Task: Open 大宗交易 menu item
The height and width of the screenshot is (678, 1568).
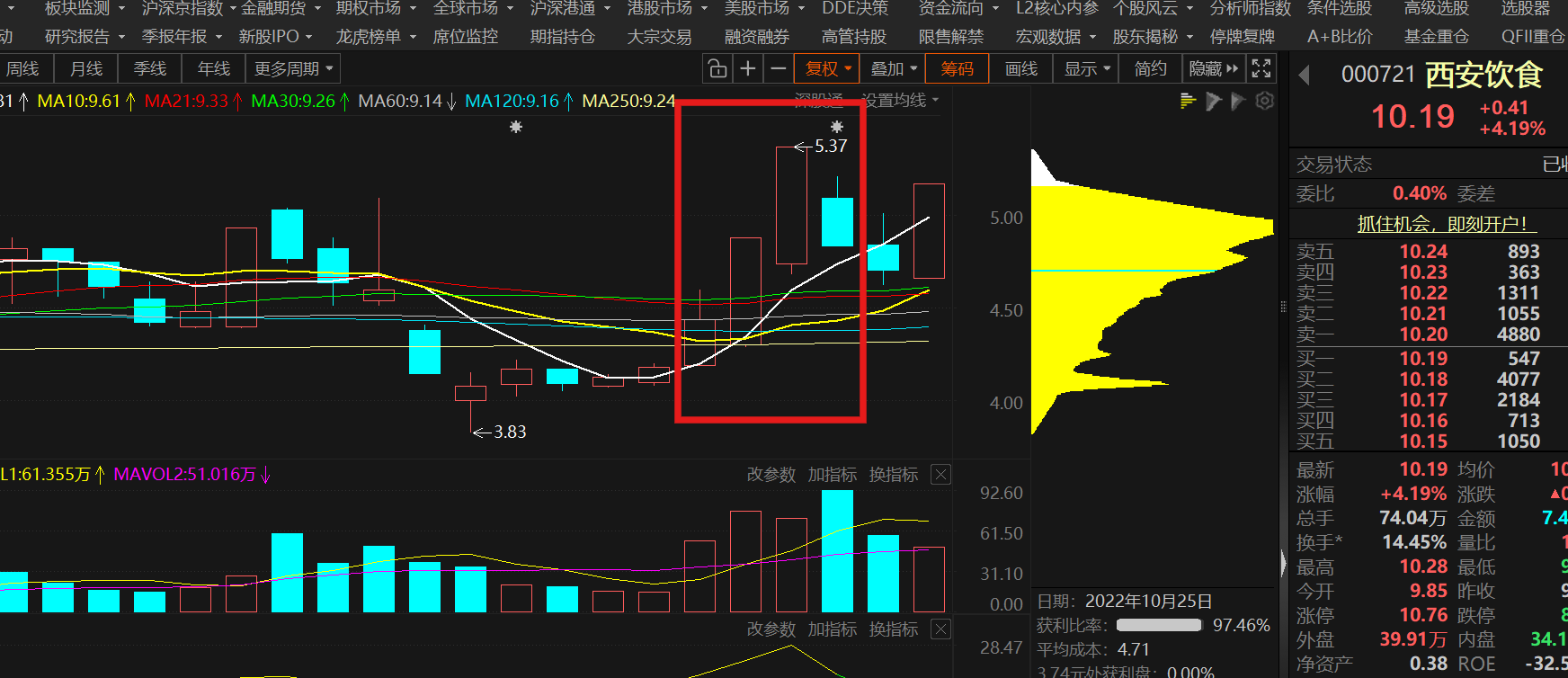Action: coord(660,37)
